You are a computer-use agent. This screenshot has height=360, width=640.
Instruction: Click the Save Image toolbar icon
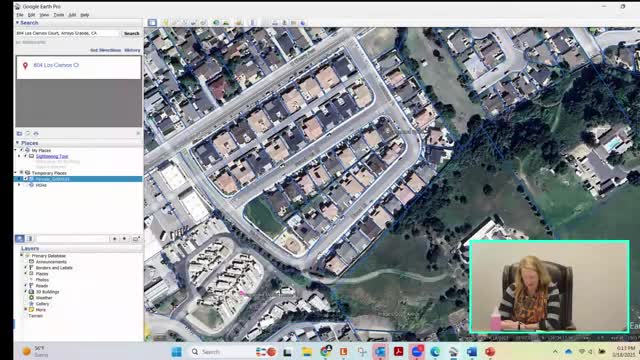pos(284,22)
